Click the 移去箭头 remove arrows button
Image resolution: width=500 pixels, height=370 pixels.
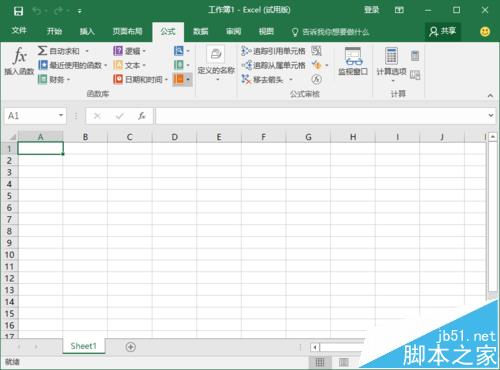tap(263, 79)
